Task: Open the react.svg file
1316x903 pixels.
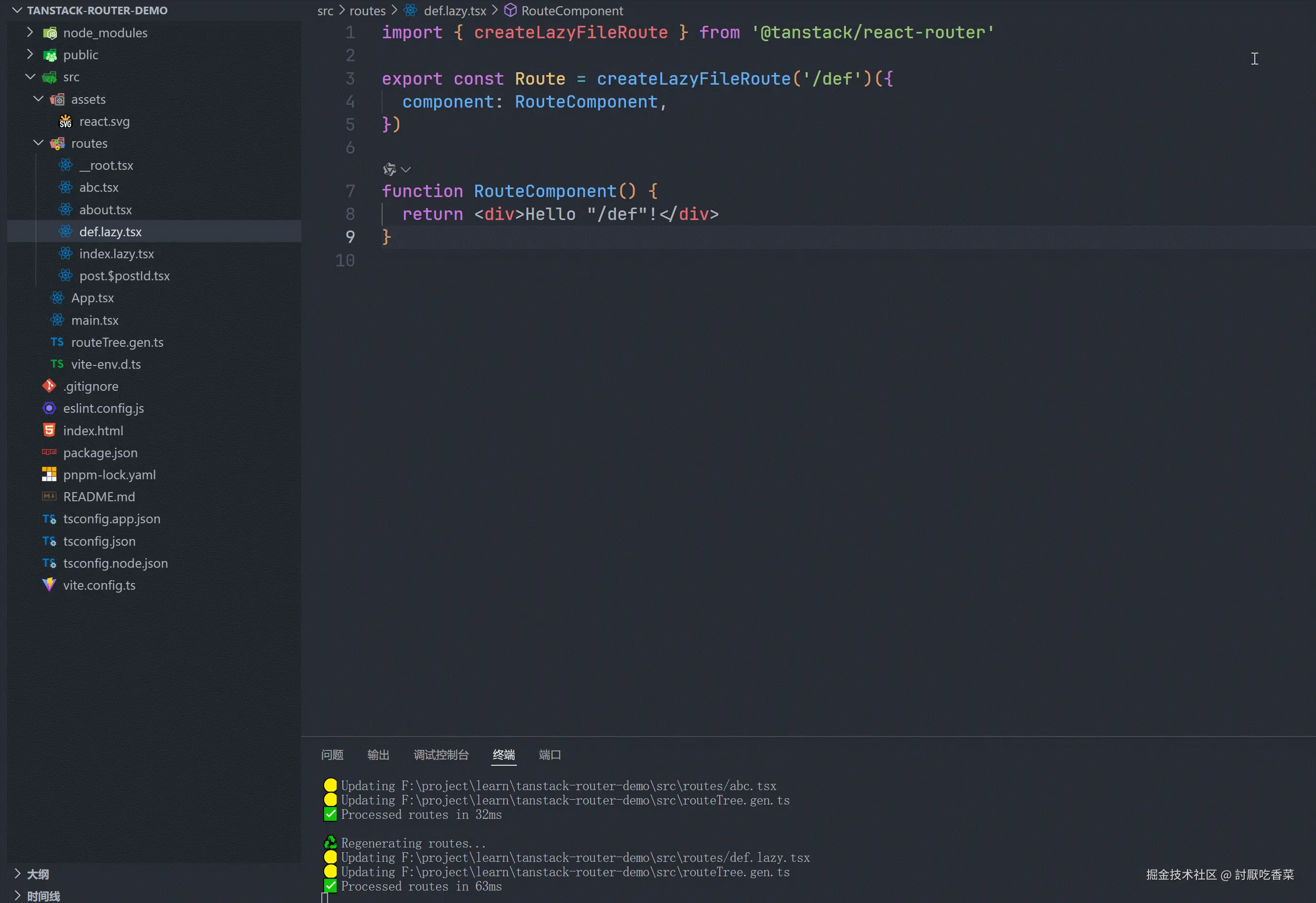Action: (x=104, y=121)
